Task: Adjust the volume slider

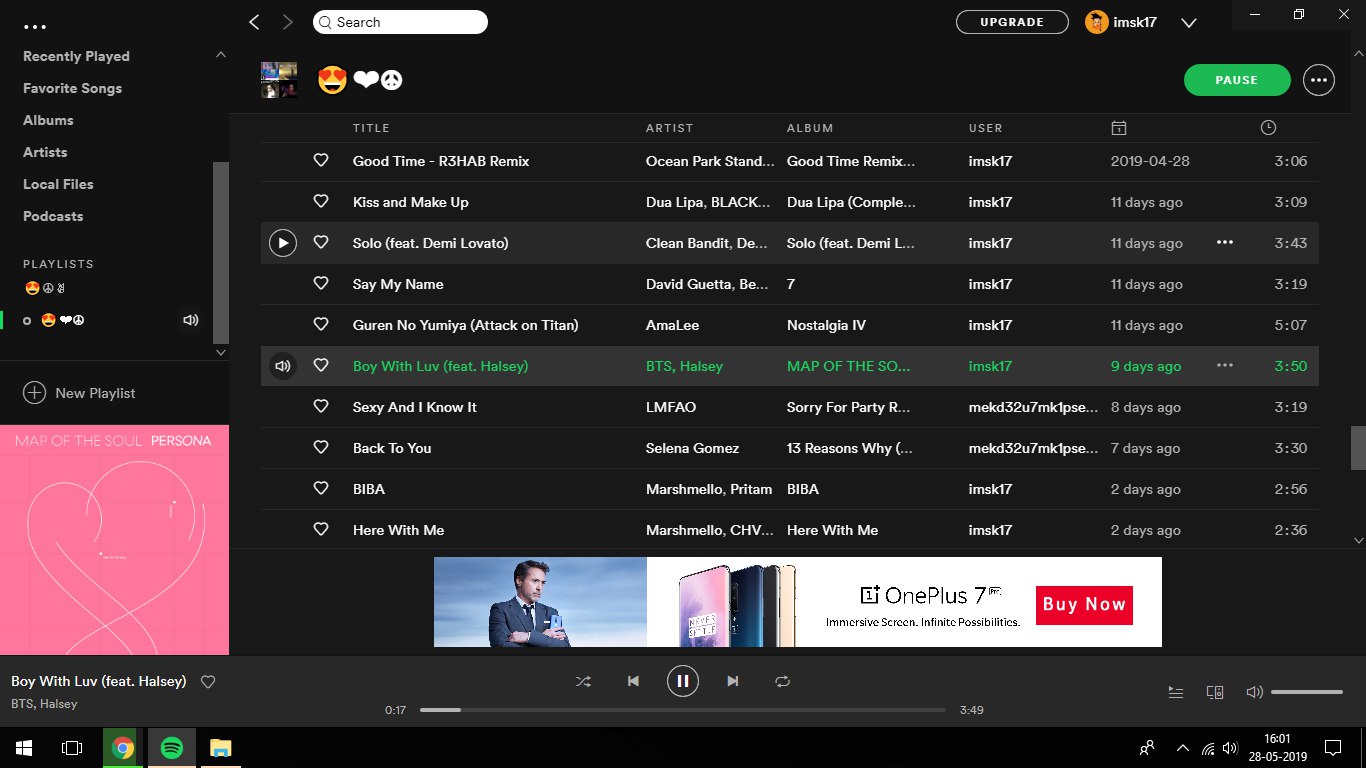Action: click(x=1307, y=692)
